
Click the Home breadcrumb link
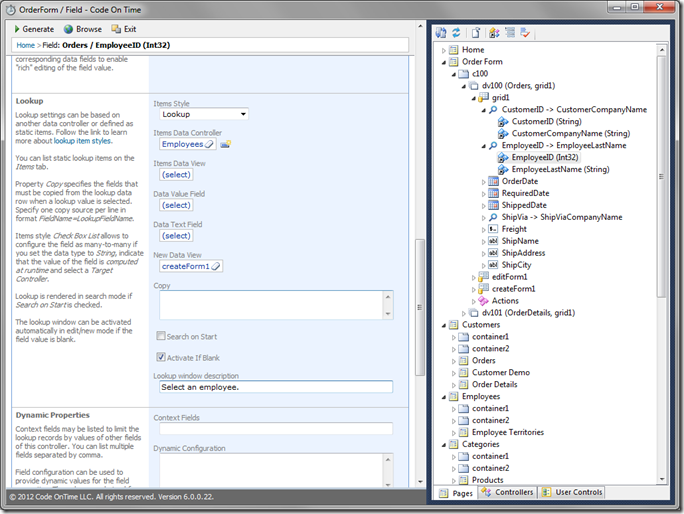click(x=26, y=45)
